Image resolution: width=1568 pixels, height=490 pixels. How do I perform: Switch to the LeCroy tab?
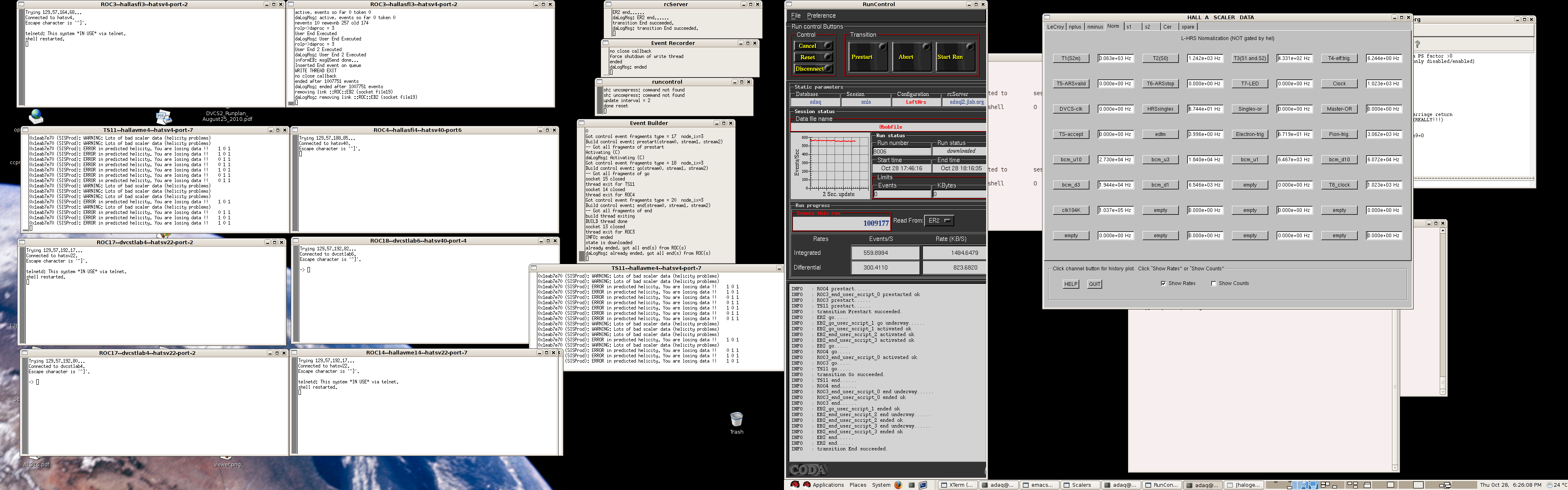1056,27
